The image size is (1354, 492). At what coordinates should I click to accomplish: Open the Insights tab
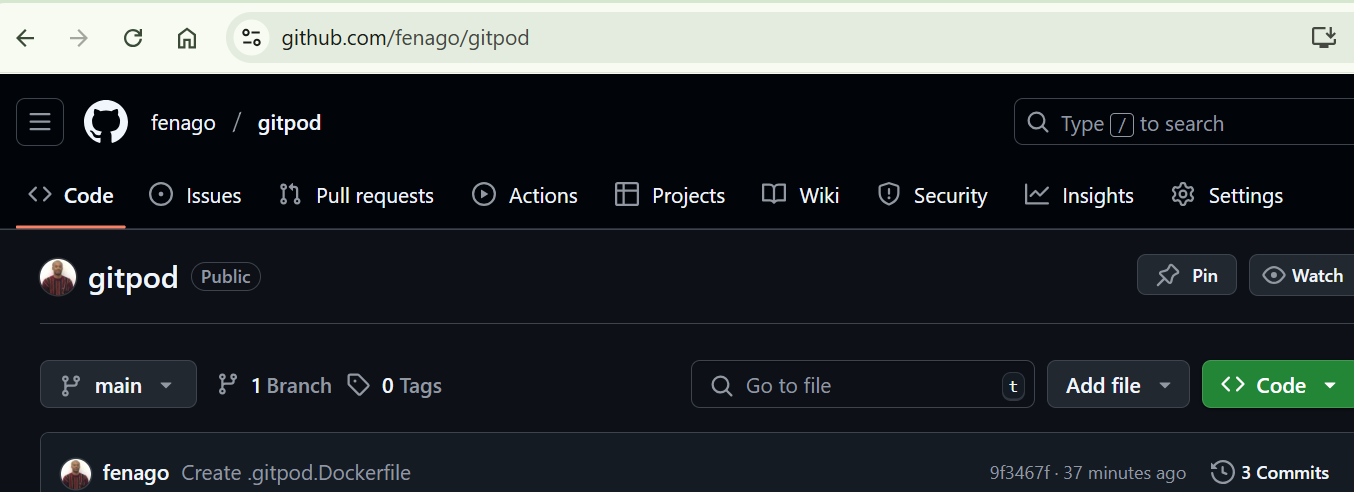point(1079,195)
